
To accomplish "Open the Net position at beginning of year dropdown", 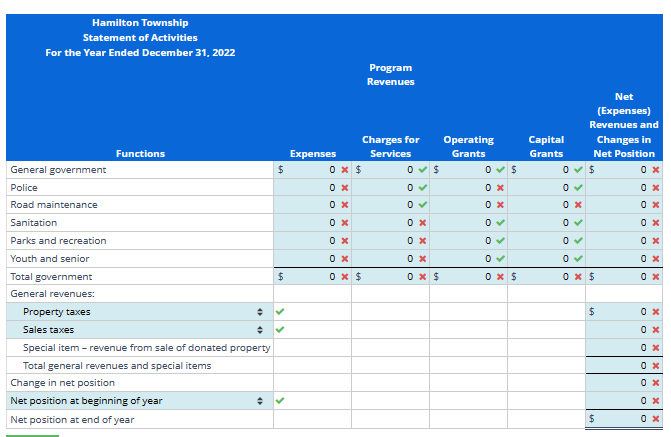I will coord(140,401).
